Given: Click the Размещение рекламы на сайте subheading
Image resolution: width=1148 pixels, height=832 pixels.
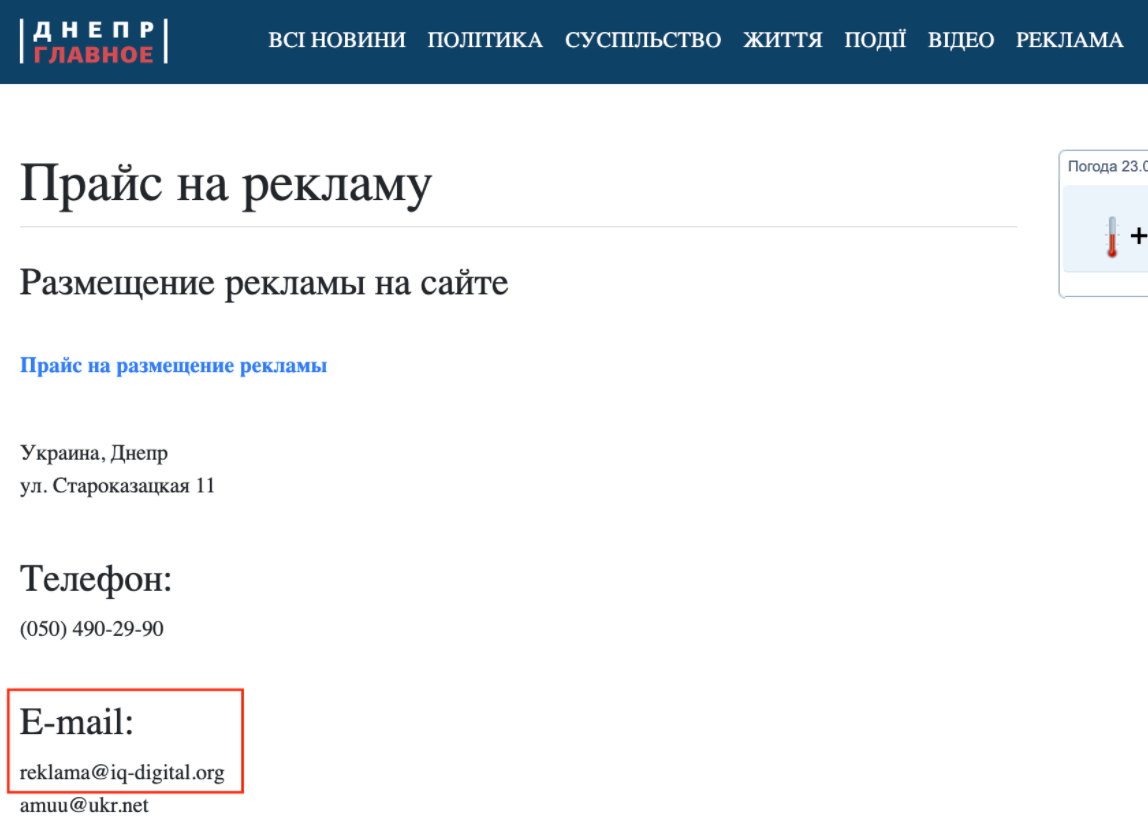Looking at the screenshot, I should (264, 283).
